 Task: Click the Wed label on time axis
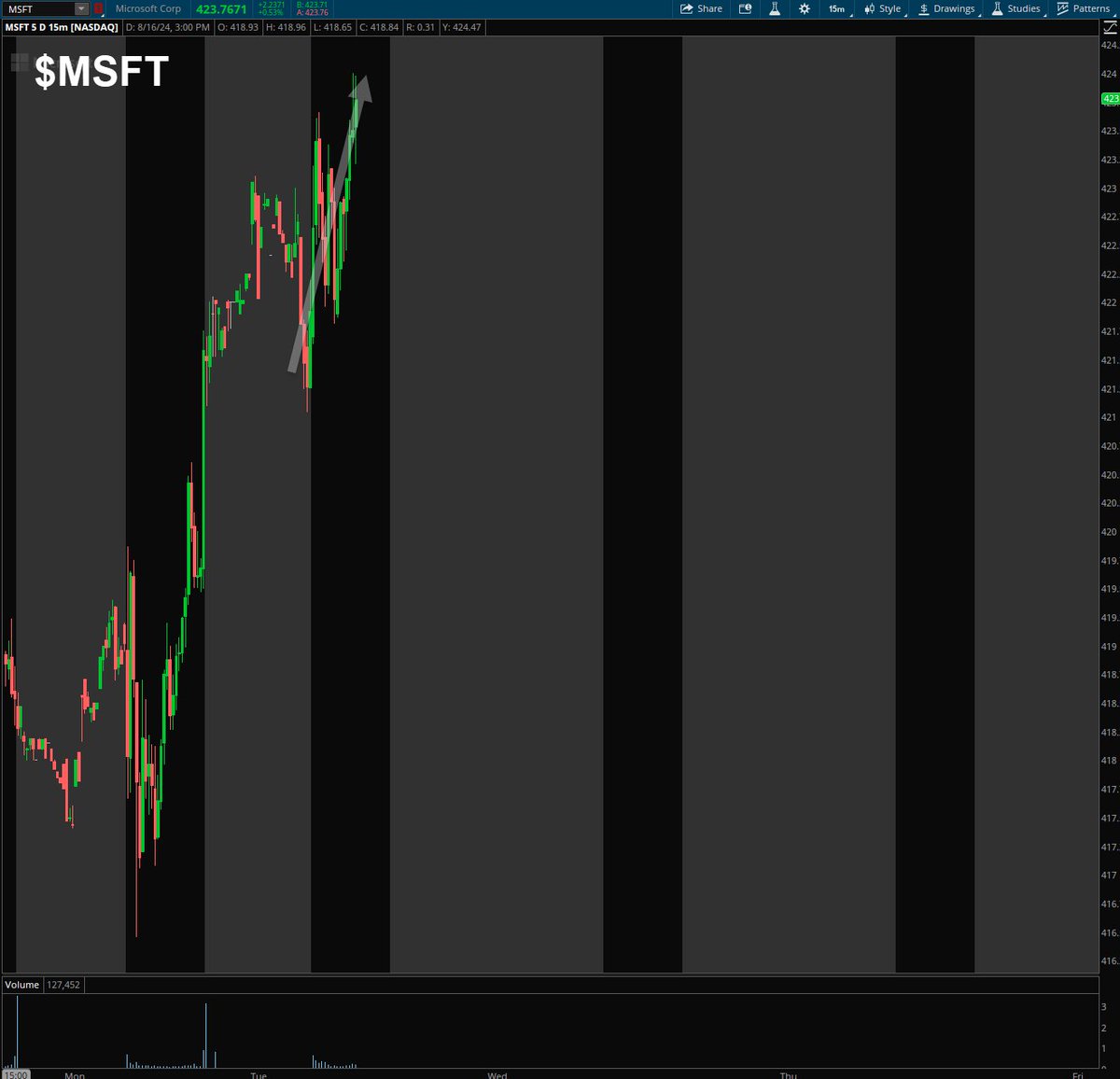[x=497, y=1075]
